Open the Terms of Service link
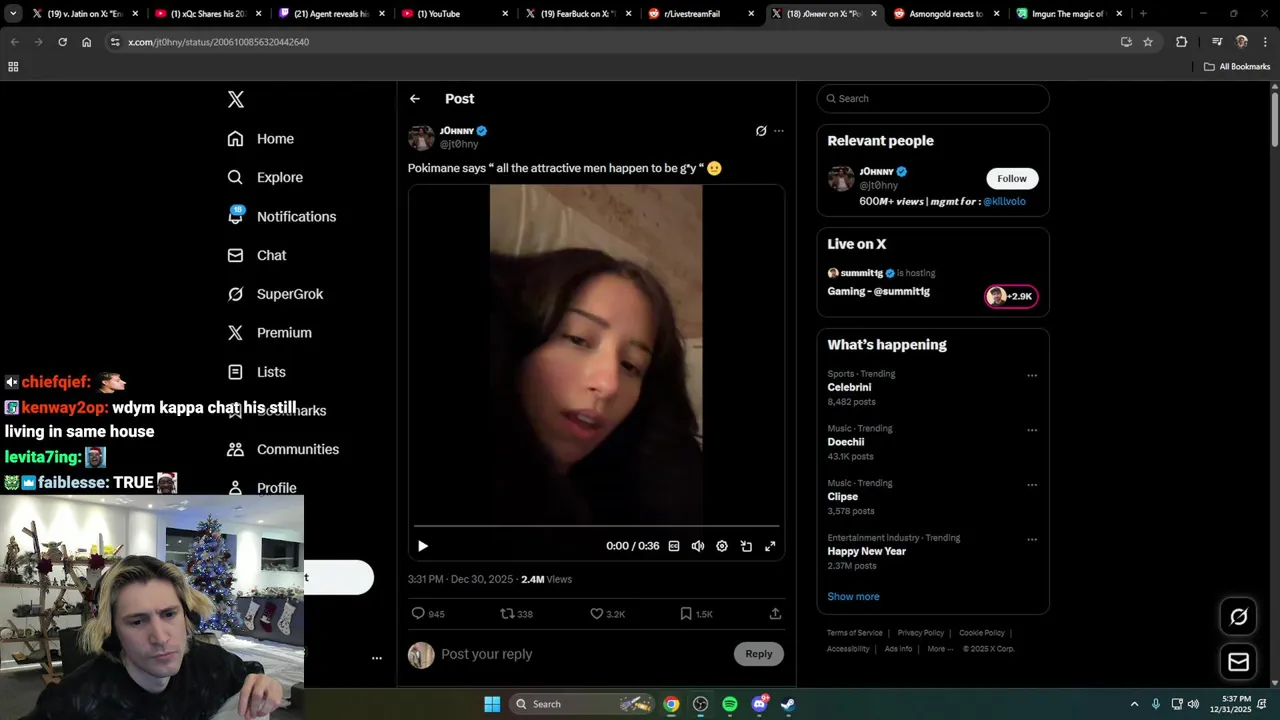 [855, 633]
